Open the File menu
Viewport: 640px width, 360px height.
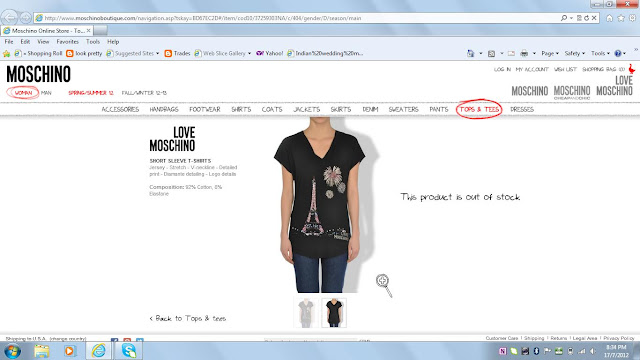(x=9, y=42)
